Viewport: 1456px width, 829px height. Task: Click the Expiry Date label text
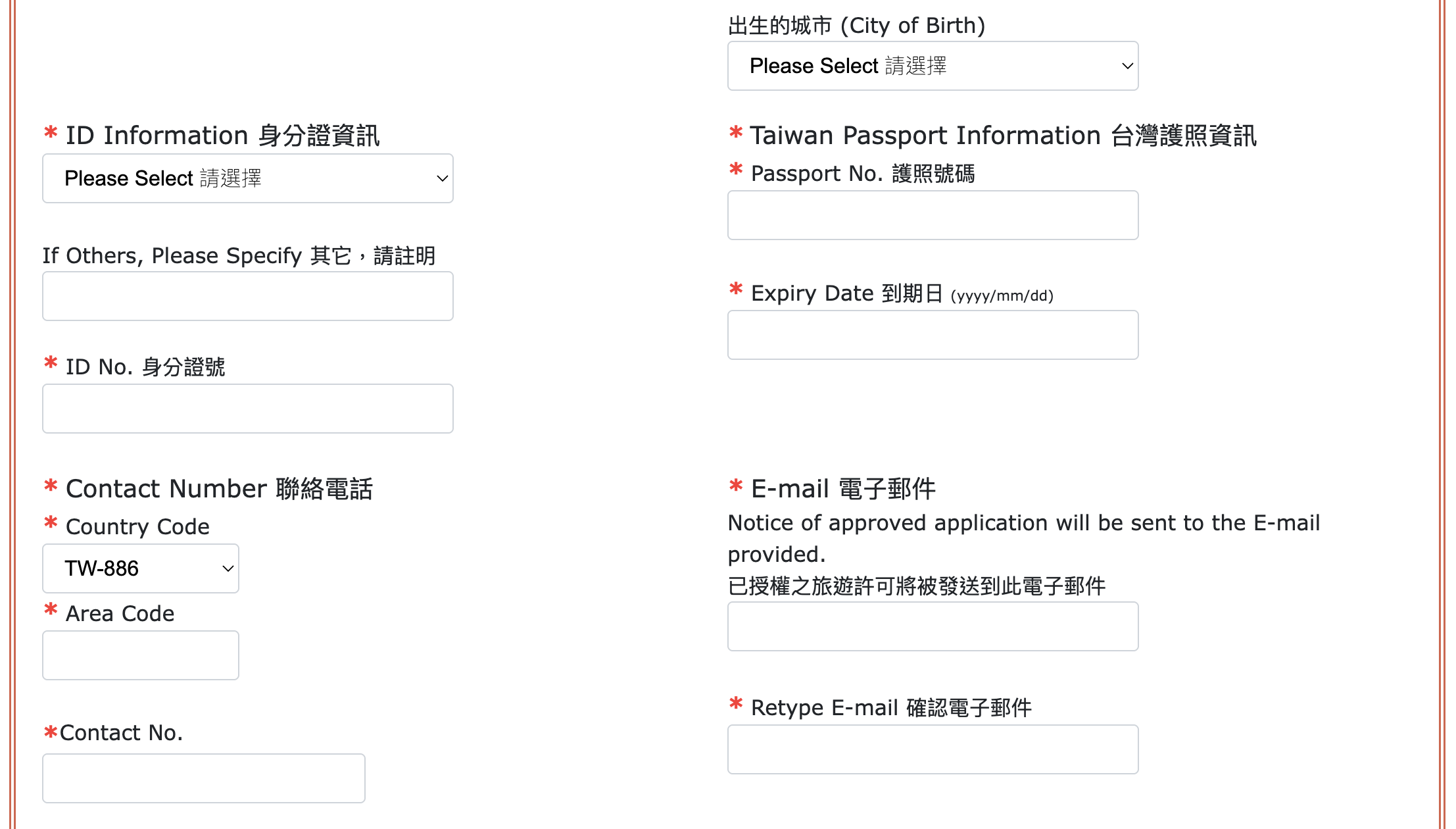pyautogui.click(x=847, y=293)
